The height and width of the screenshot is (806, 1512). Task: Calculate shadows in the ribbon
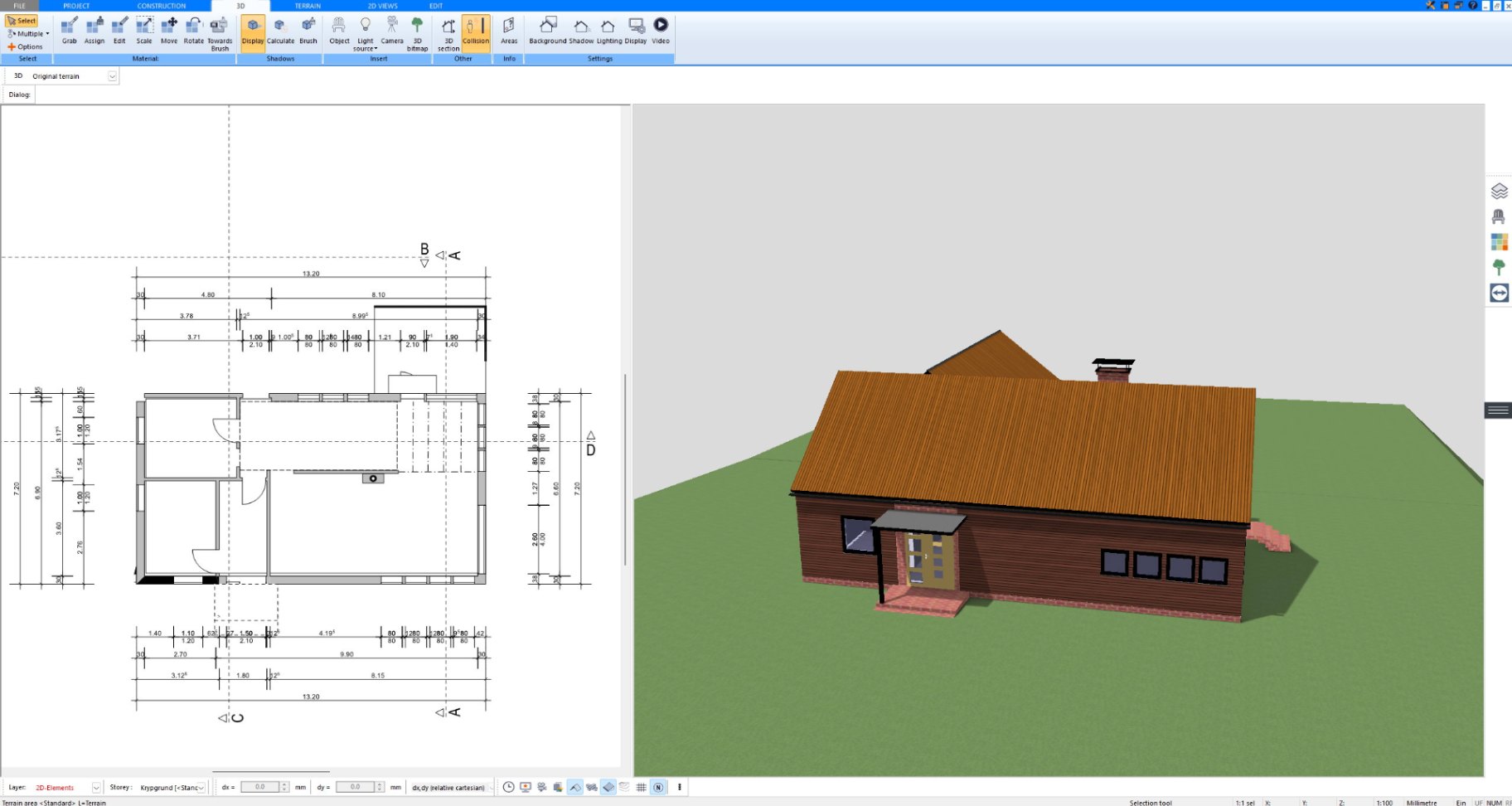click(x=280, y=31)
